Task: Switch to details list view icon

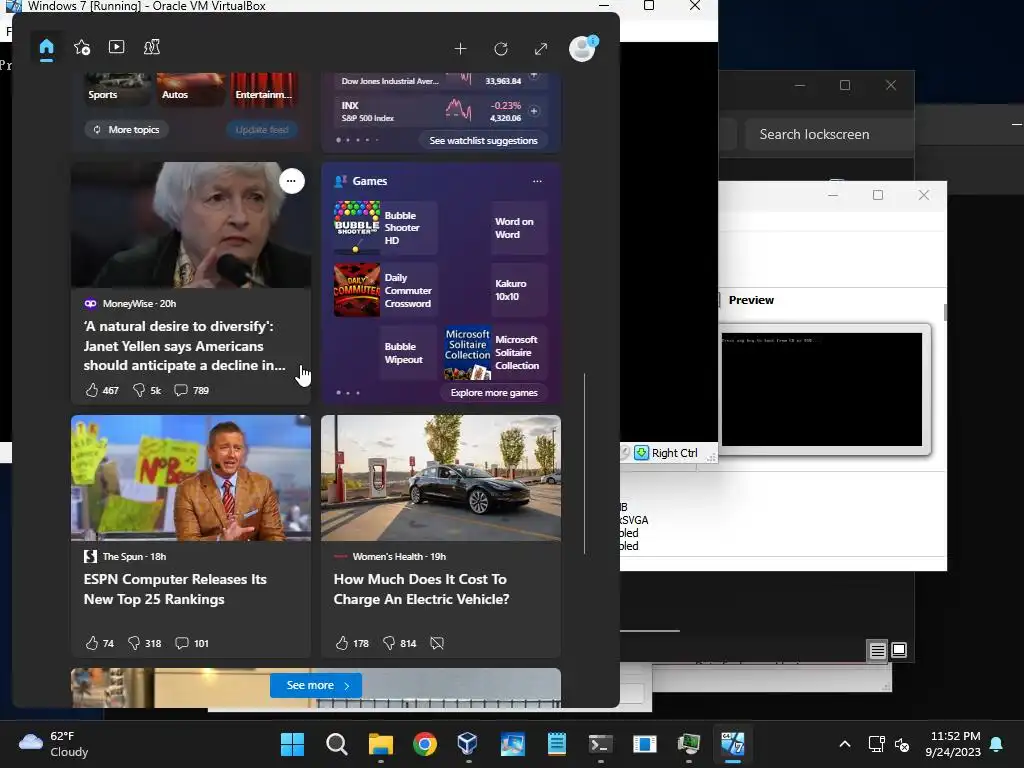Action: tap(877, 650)
